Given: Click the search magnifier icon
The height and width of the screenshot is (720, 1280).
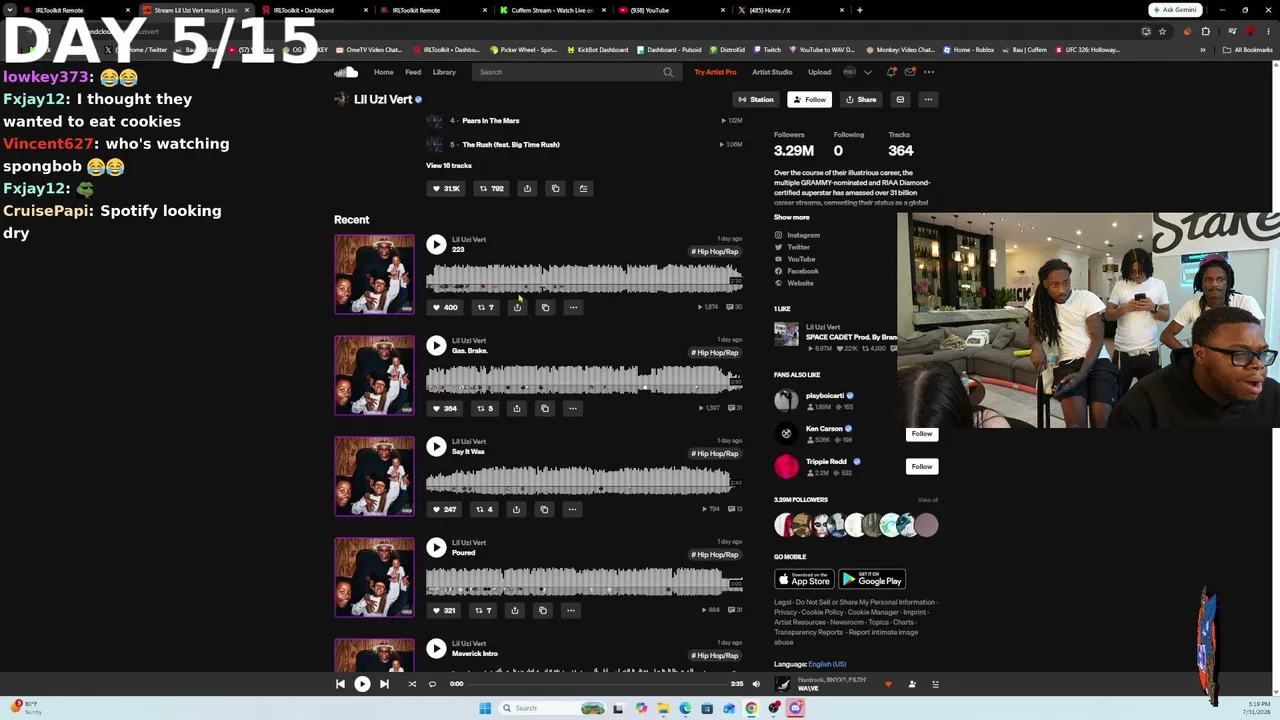Looking at the screenshot, I should tap(668, 72).
